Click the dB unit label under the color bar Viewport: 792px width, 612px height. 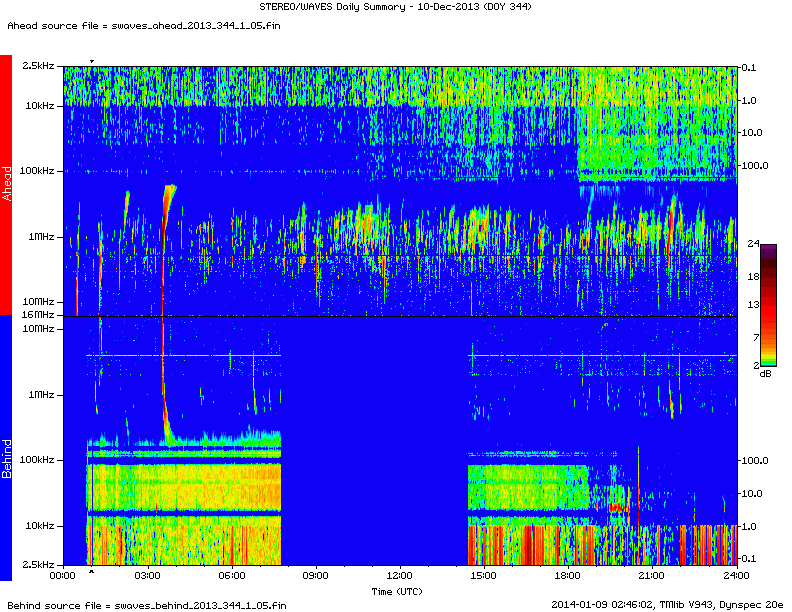pyautogui.click(x=765, y=373)
